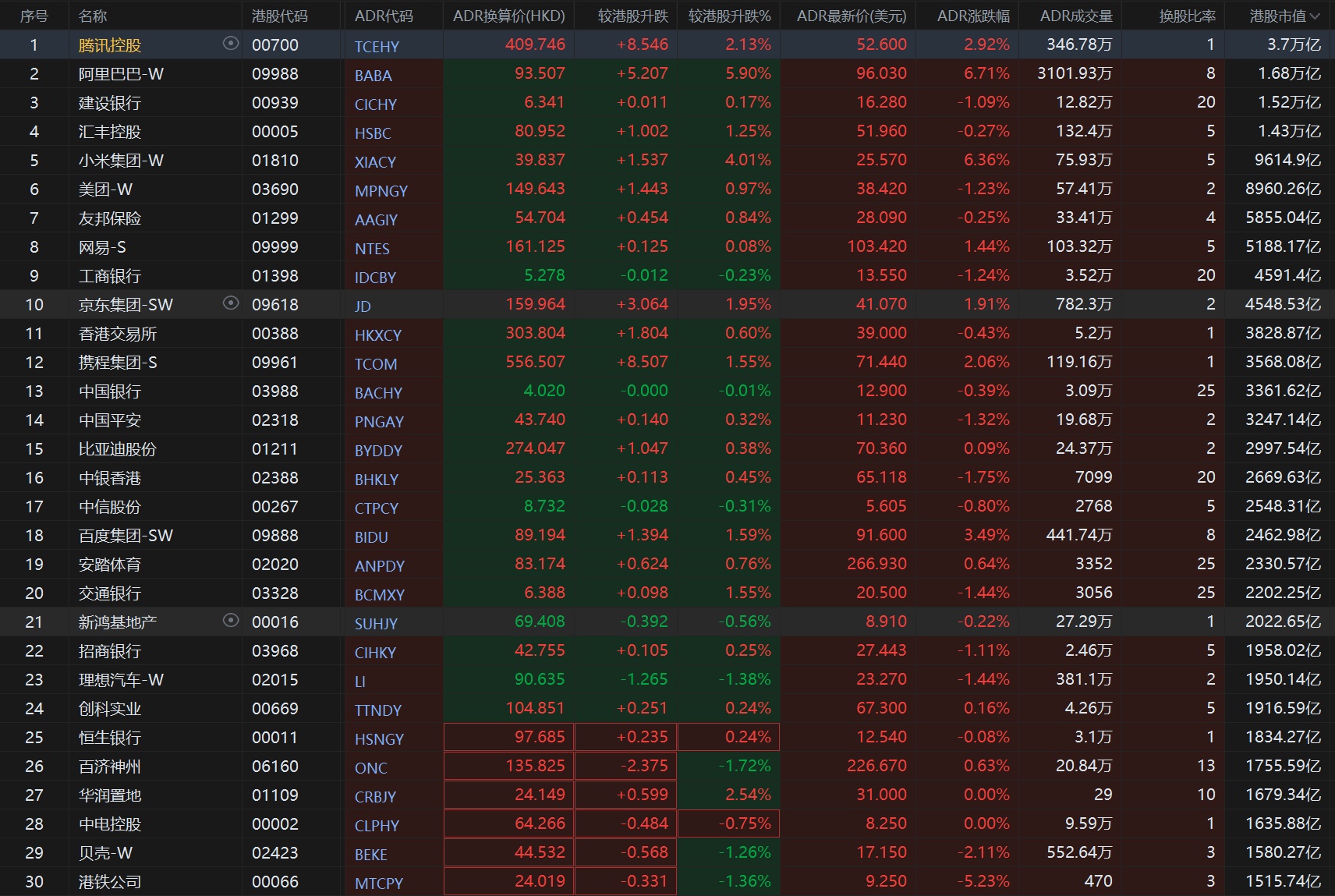
Task: Click HK stock code 03328
Action: tap(275, 593)
